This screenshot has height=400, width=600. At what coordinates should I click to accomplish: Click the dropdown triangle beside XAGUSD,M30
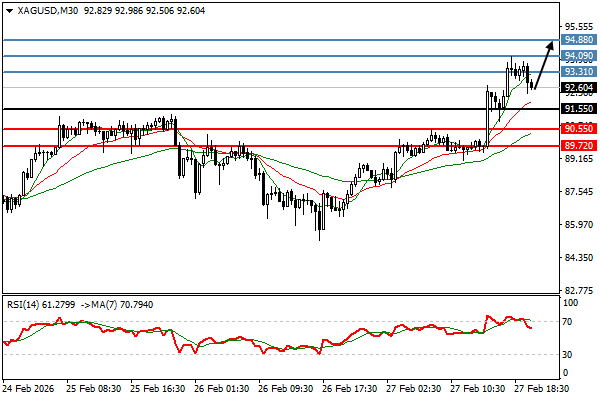pos(8,9)
